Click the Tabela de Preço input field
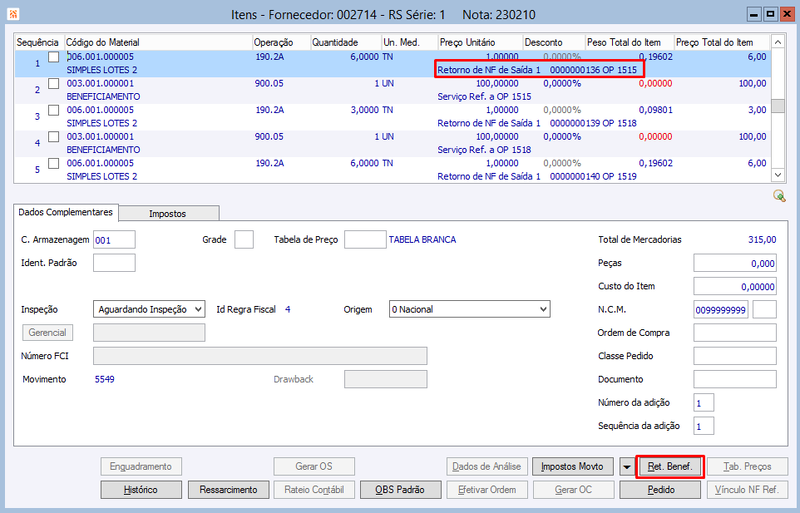800x513 pixels. 365,239
